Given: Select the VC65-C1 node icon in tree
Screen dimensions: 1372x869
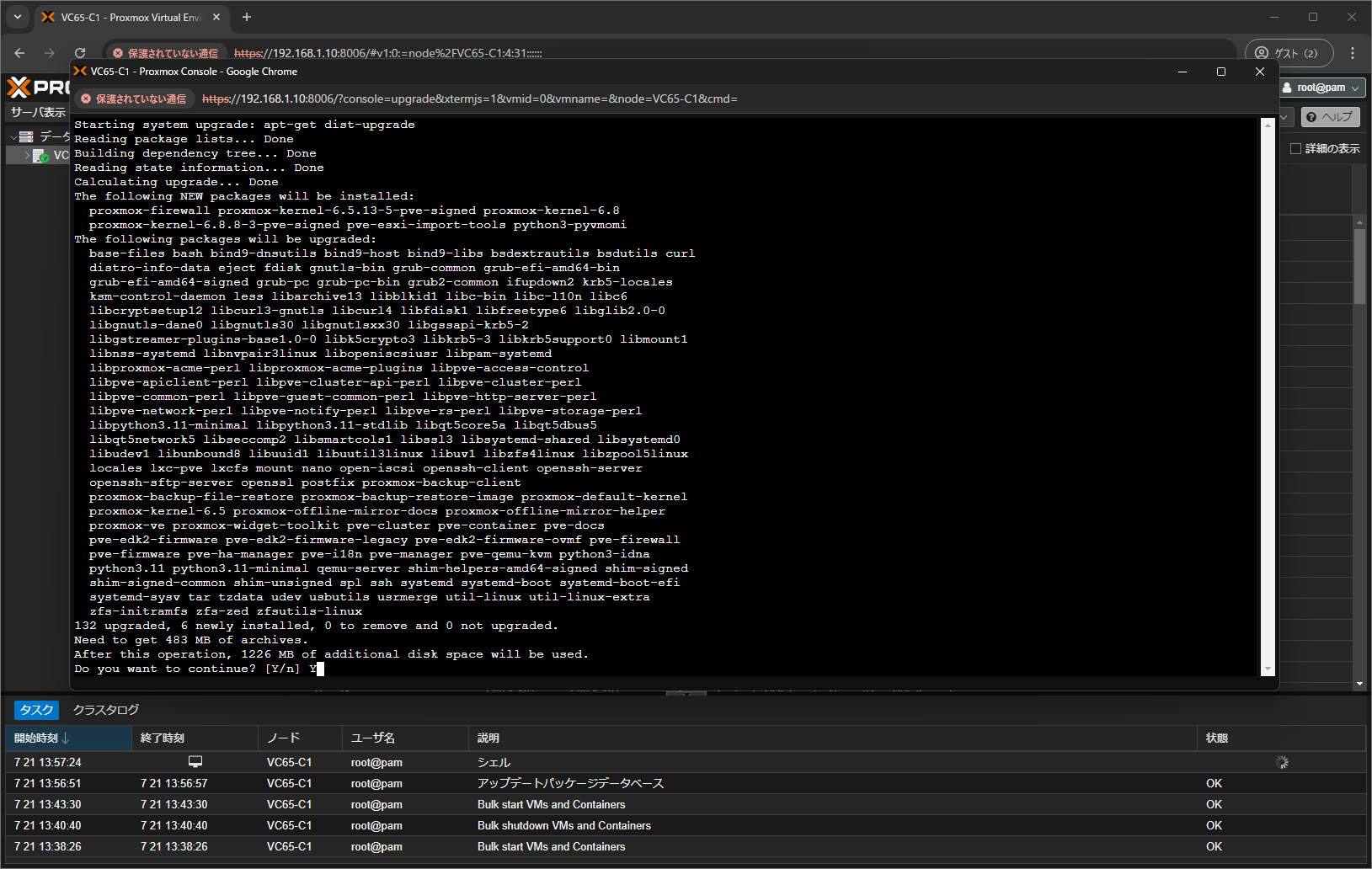Looking at the screenshot, I should click(x=41, y=156).
